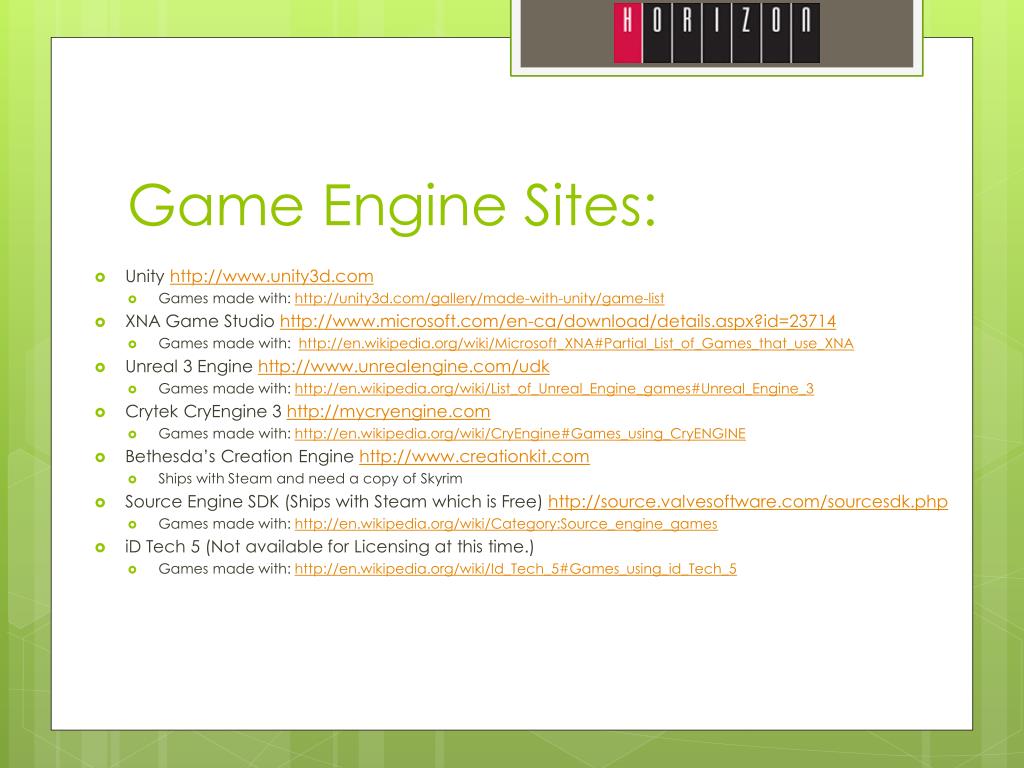Click the red H tile in Horizon logo
This screenshot has height=768, width=1024.
tap(628, 33)
